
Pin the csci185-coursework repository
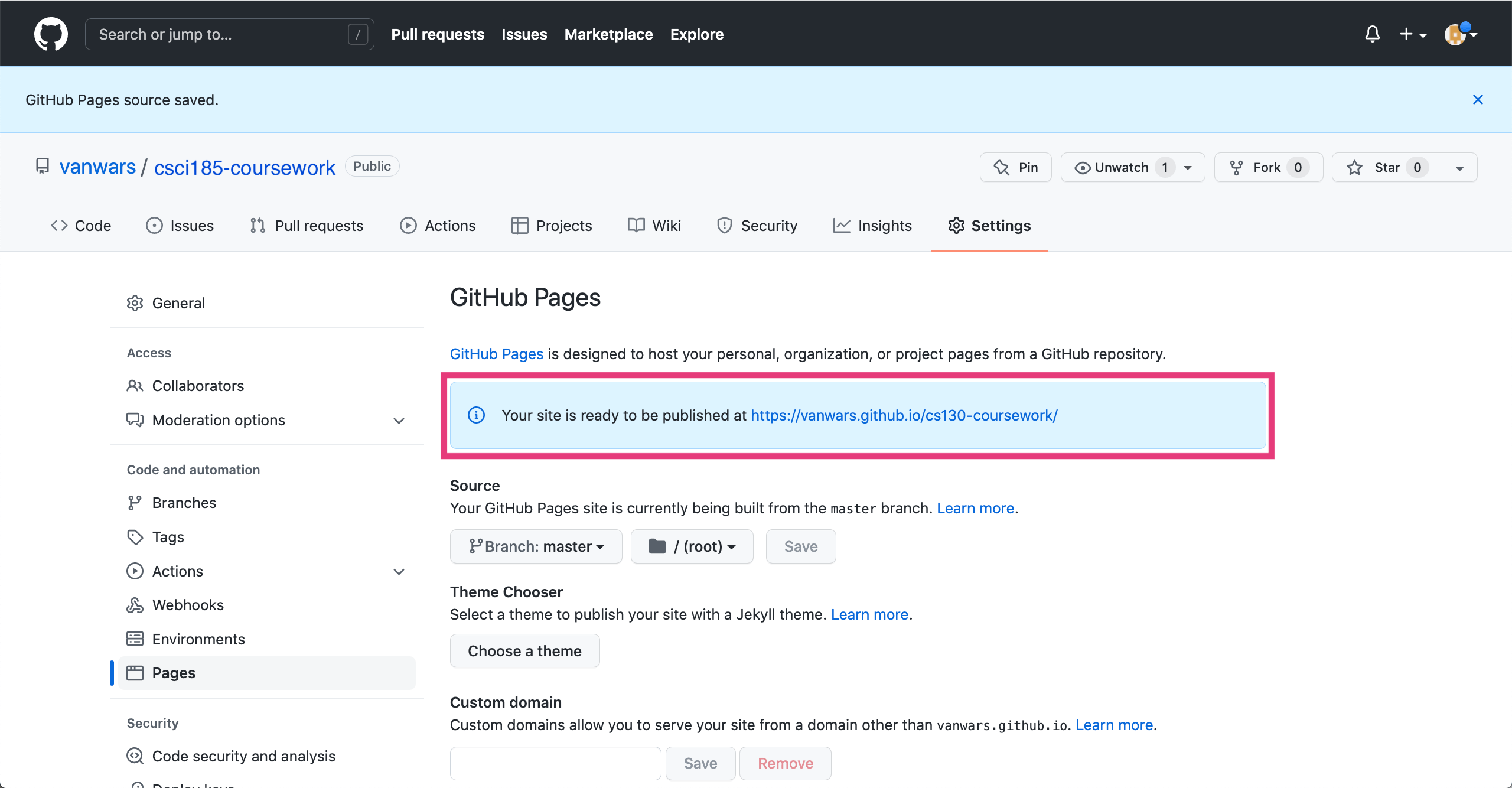(1015, 167)
